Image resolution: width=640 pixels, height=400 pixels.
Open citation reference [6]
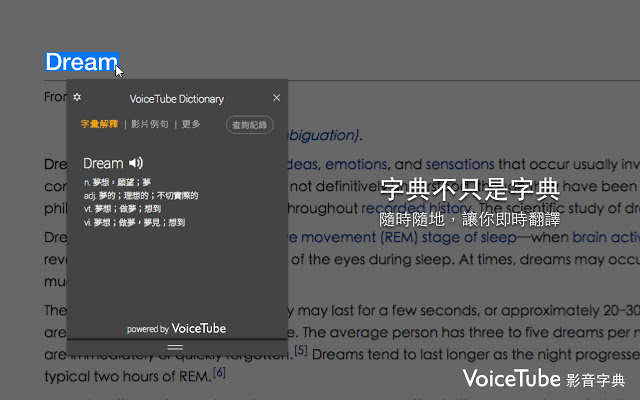219,372
